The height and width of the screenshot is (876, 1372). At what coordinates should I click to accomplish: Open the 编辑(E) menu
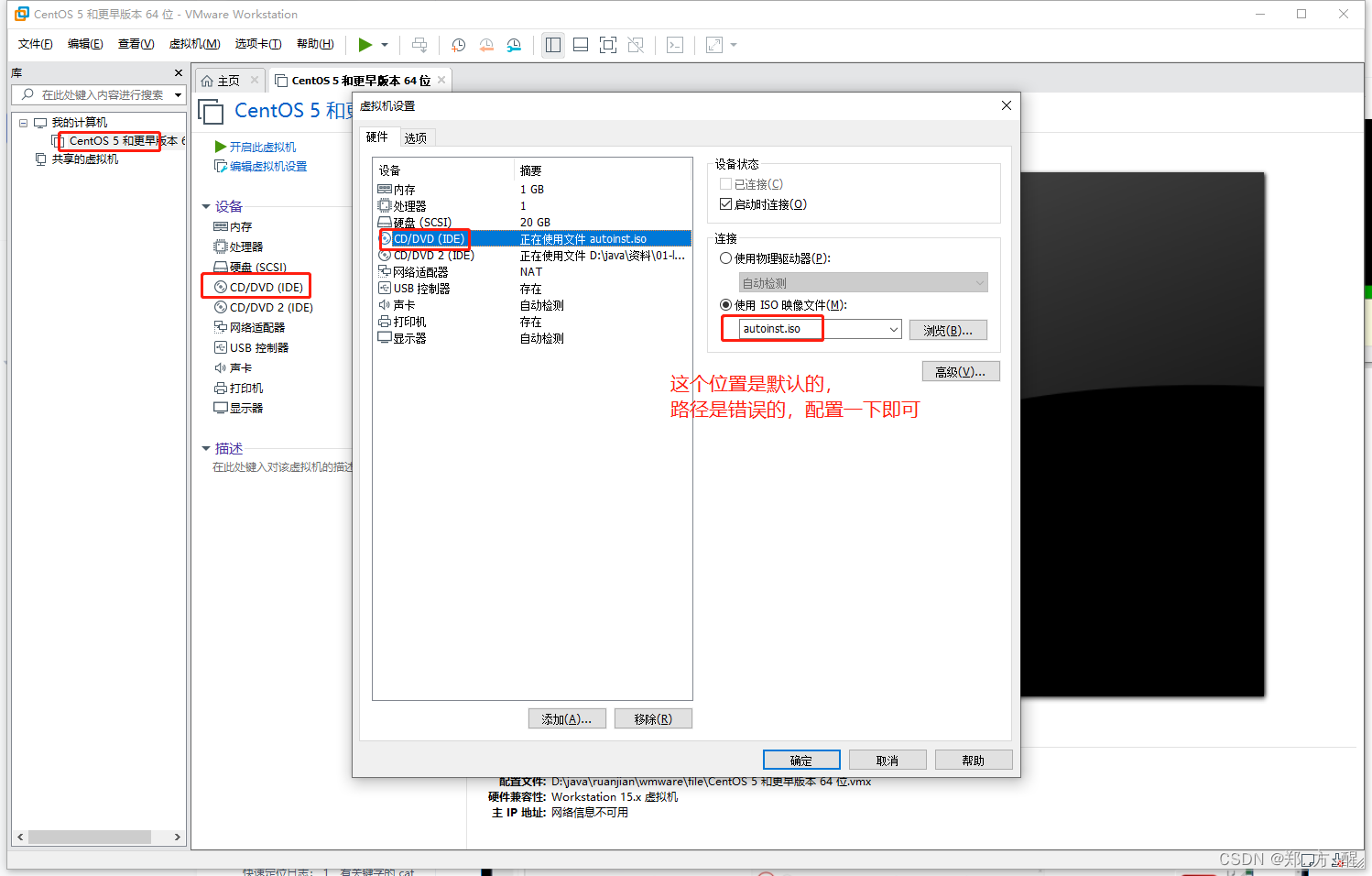[85, 44]
